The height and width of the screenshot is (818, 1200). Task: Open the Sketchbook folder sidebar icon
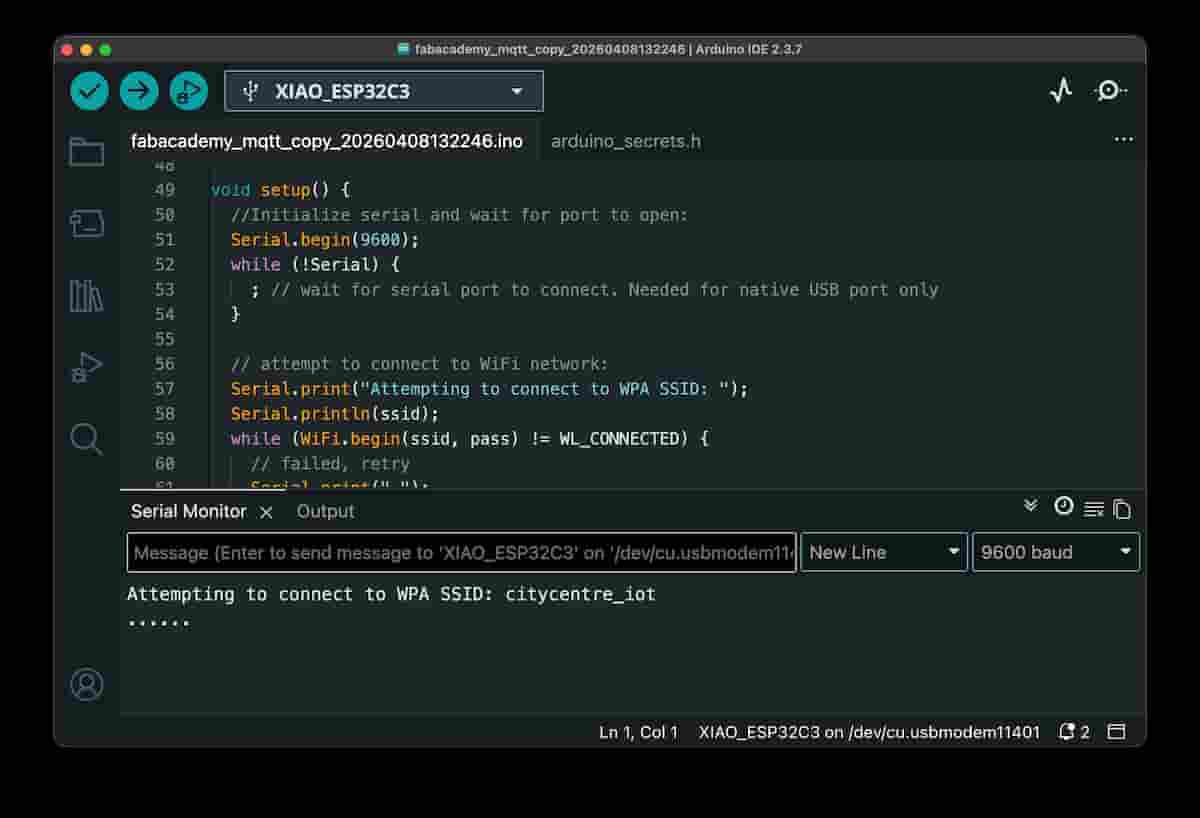(87, 152)
